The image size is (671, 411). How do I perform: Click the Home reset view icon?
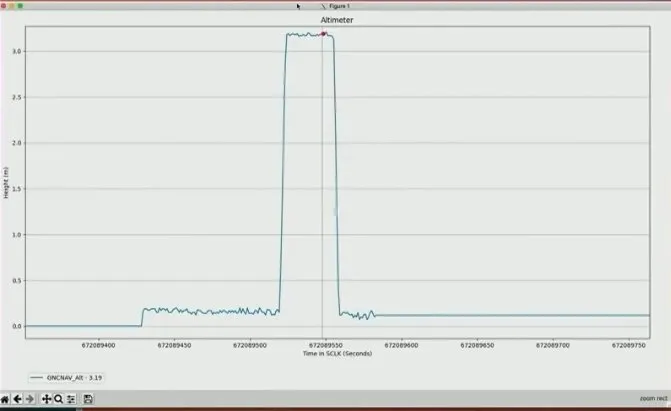(6, 399)
